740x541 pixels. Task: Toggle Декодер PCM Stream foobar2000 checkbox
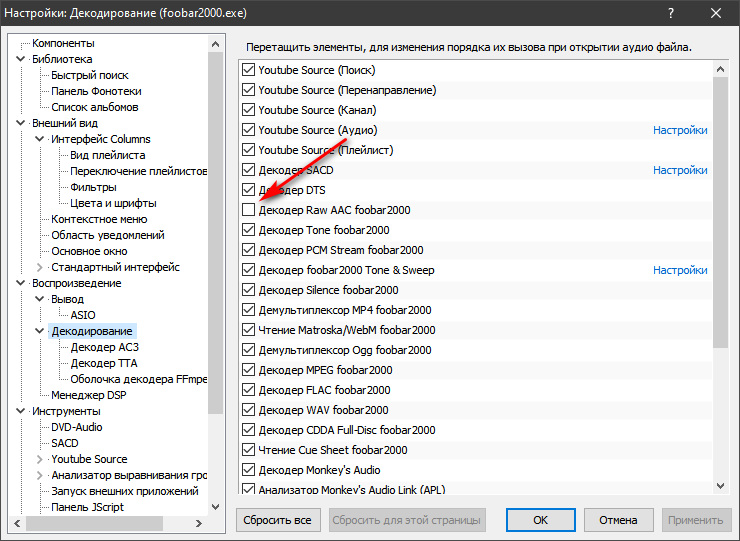pyautogui.click(x=248, y=250)
